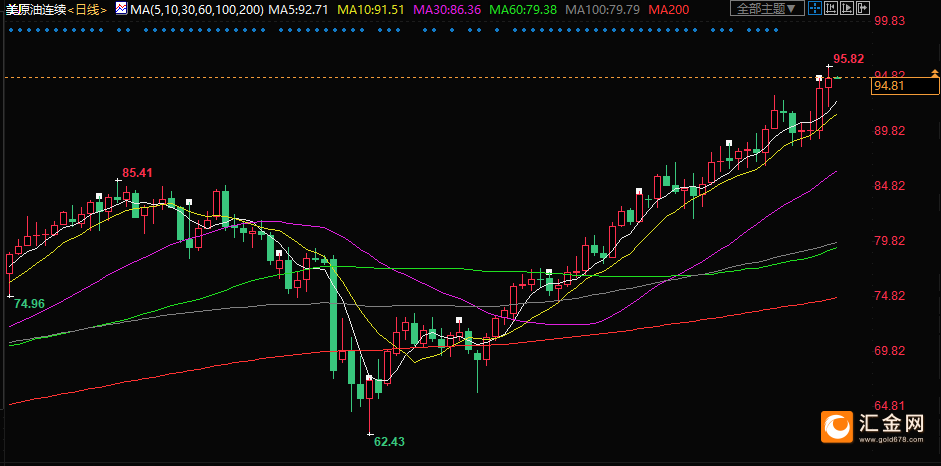Click the exit-arrow icon in the top-right toolbar

pyautogui.click(x=863, y=8)
